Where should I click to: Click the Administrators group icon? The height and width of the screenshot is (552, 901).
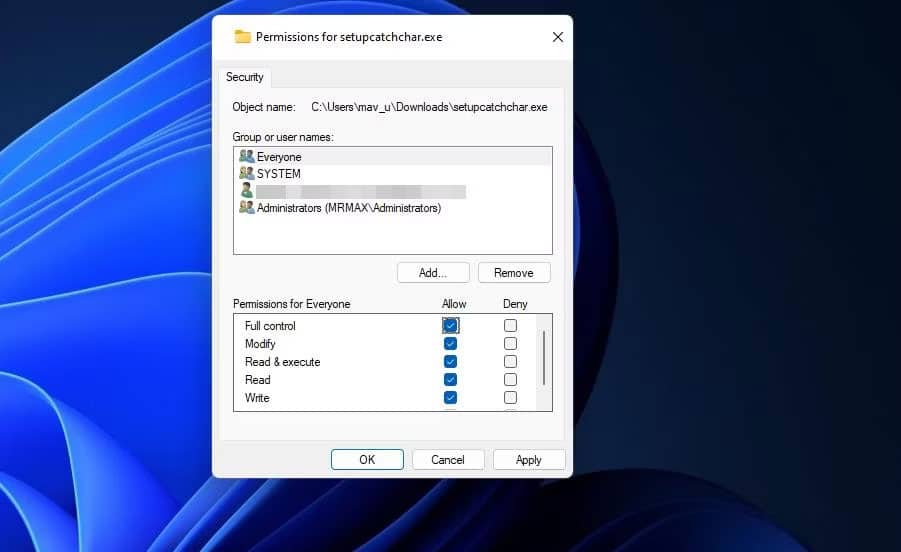tap(247, 207)
